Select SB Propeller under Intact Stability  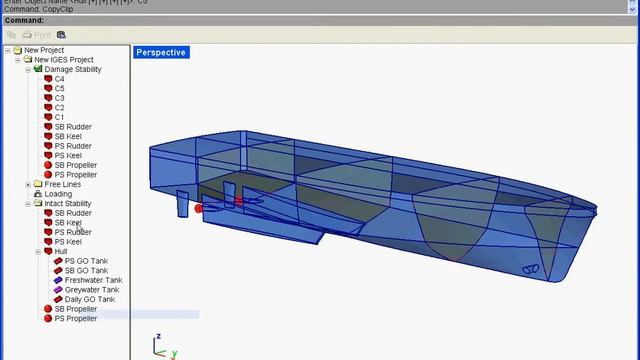(x=76, y=309)
